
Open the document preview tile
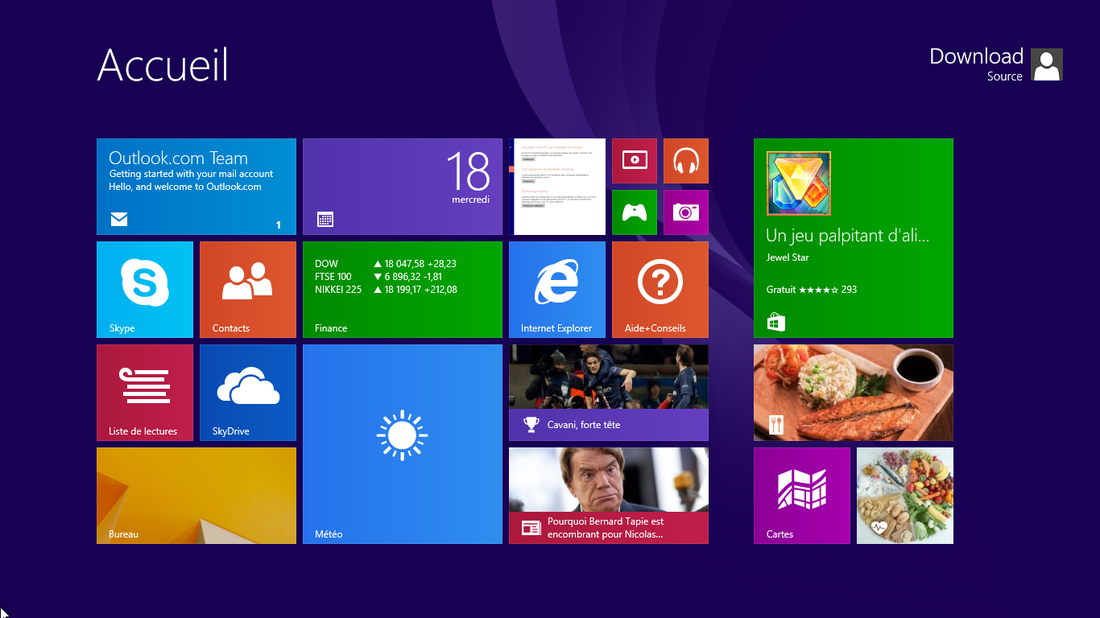559,187
